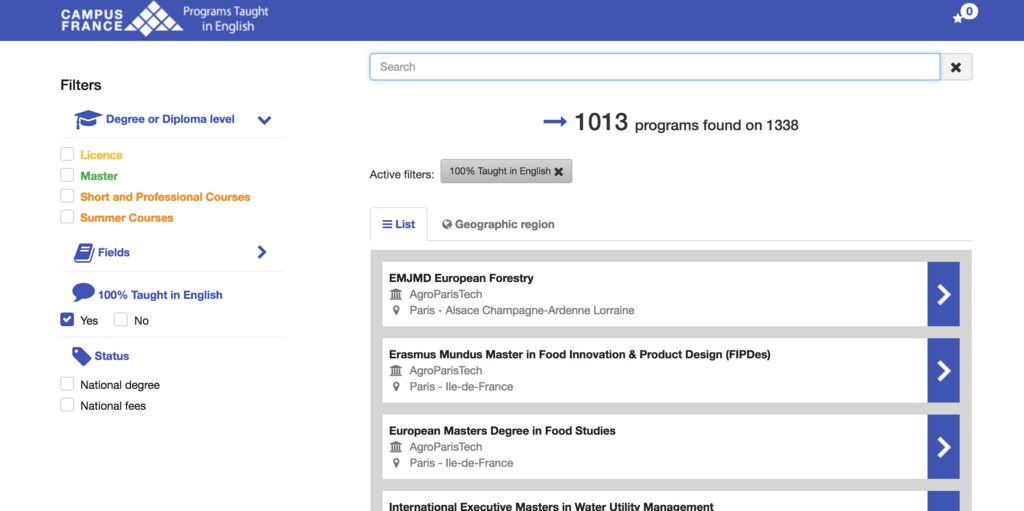Check the Summer Courses checkbox
The height and width of the screenshot is (511, 1024).
coord(67,217)
